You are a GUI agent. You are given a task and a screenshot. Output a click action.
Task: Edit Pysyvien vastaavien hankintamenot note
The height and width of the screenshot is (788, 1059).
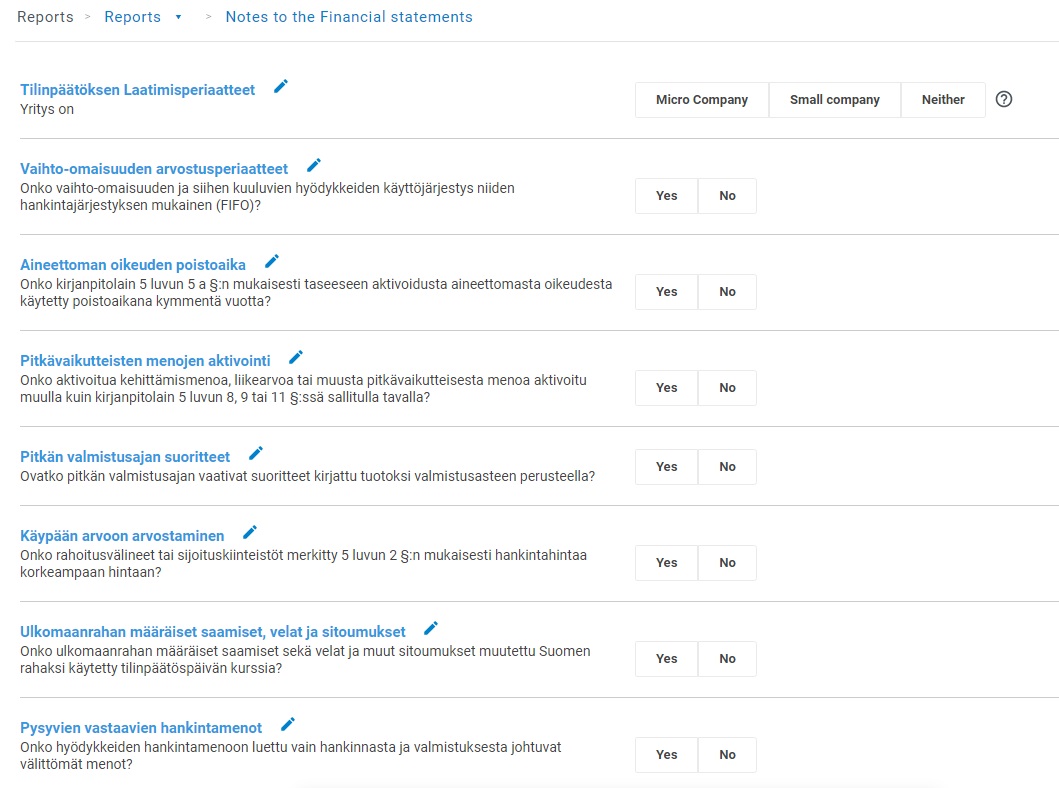tap(288, 724)
